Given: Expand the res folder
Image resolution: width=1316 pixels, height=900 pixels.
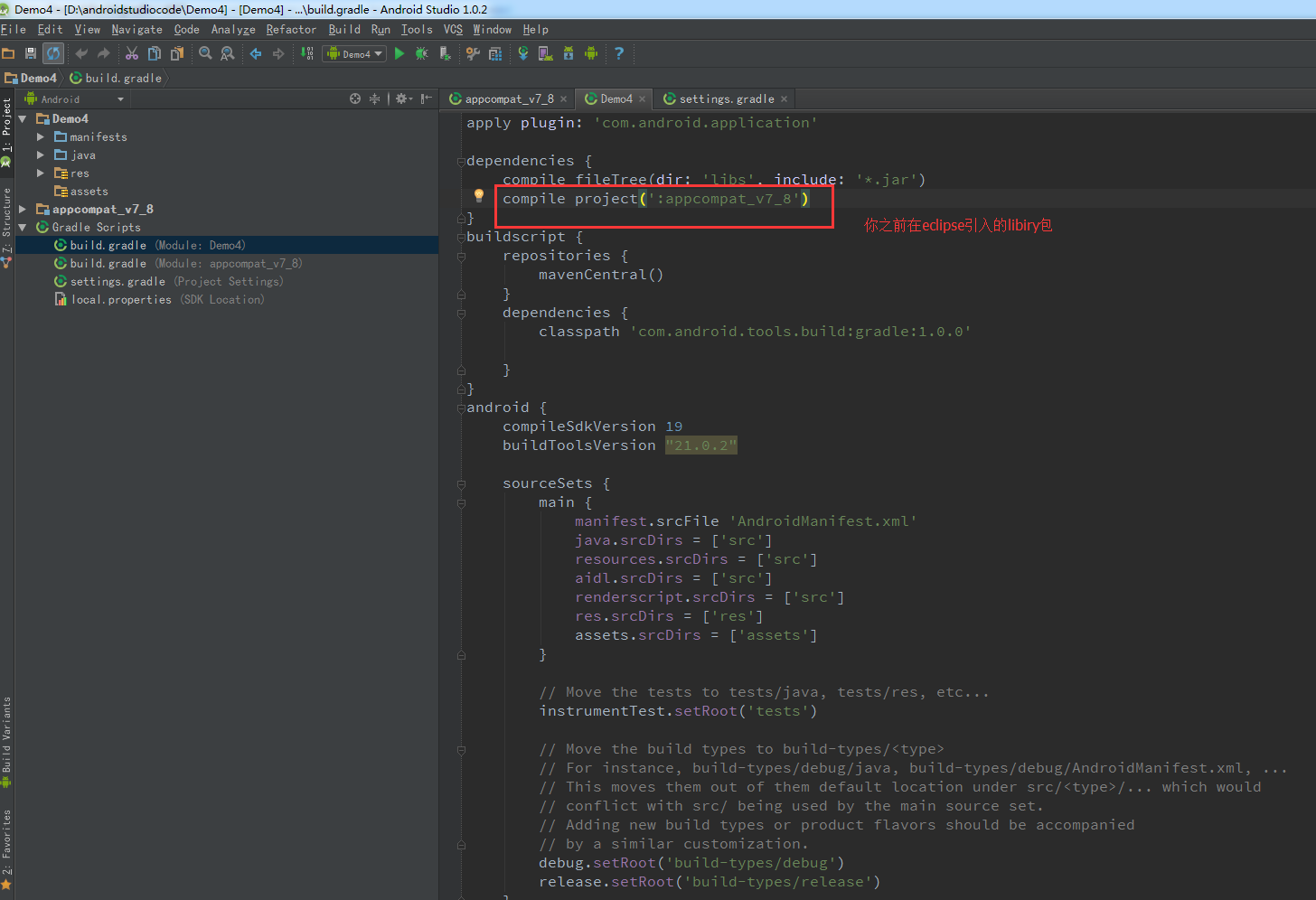Looking at the screenshot, I should [x=40, y=173].
